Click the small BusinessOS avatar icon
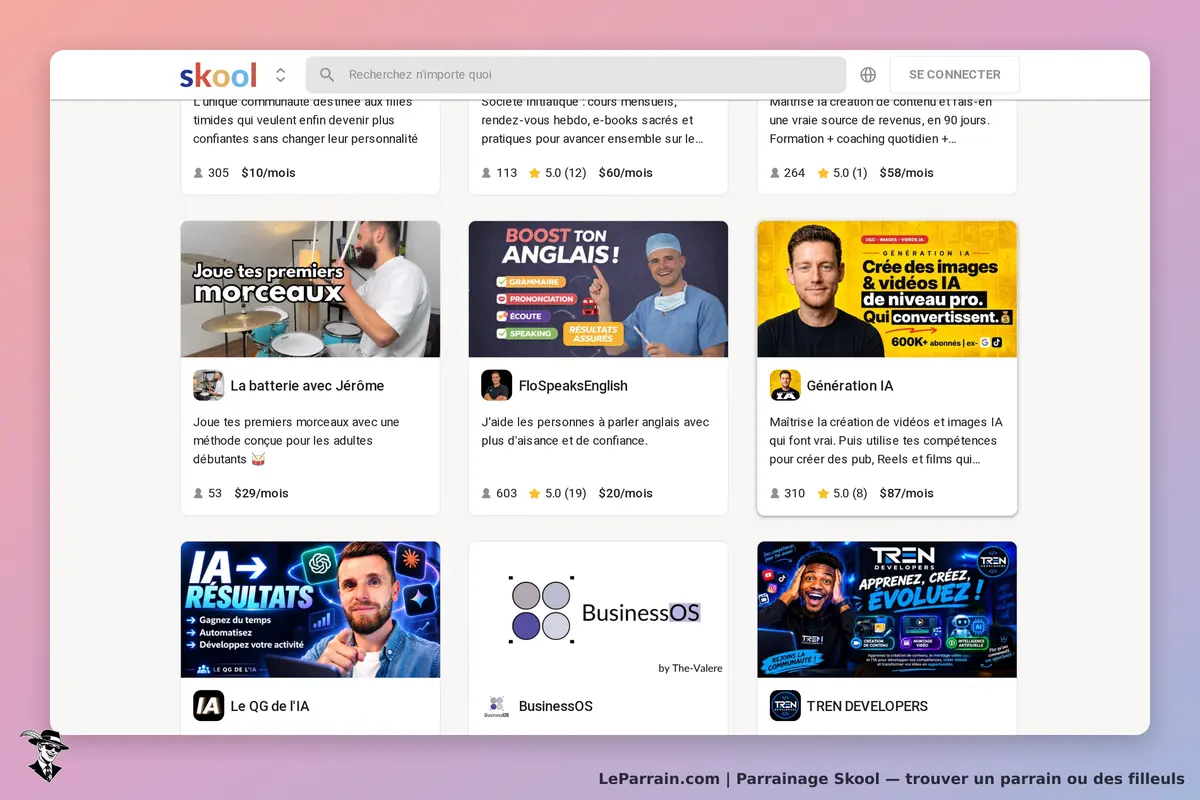 497,706
